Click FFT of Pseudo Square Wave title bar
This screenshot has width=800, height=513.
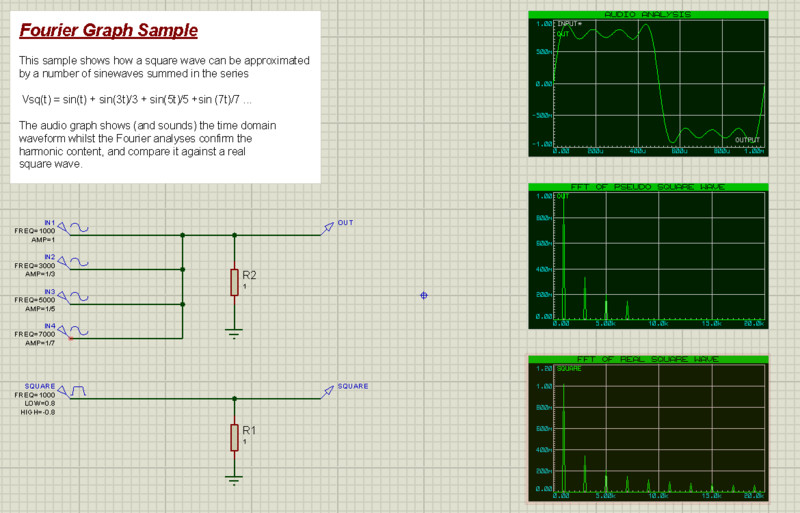647,187
